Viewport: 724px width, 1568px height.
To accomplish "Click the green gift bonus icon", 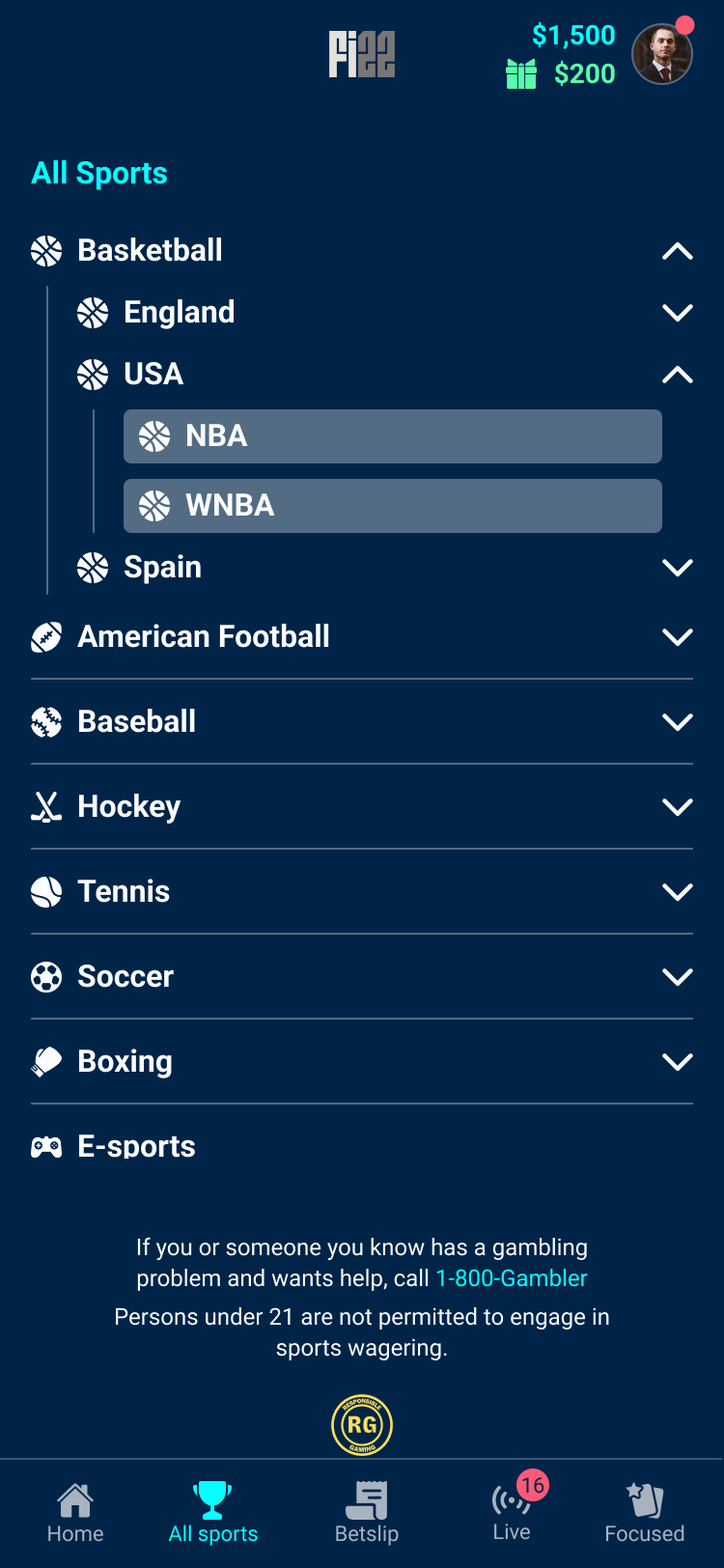I will [x=521, y=74].
